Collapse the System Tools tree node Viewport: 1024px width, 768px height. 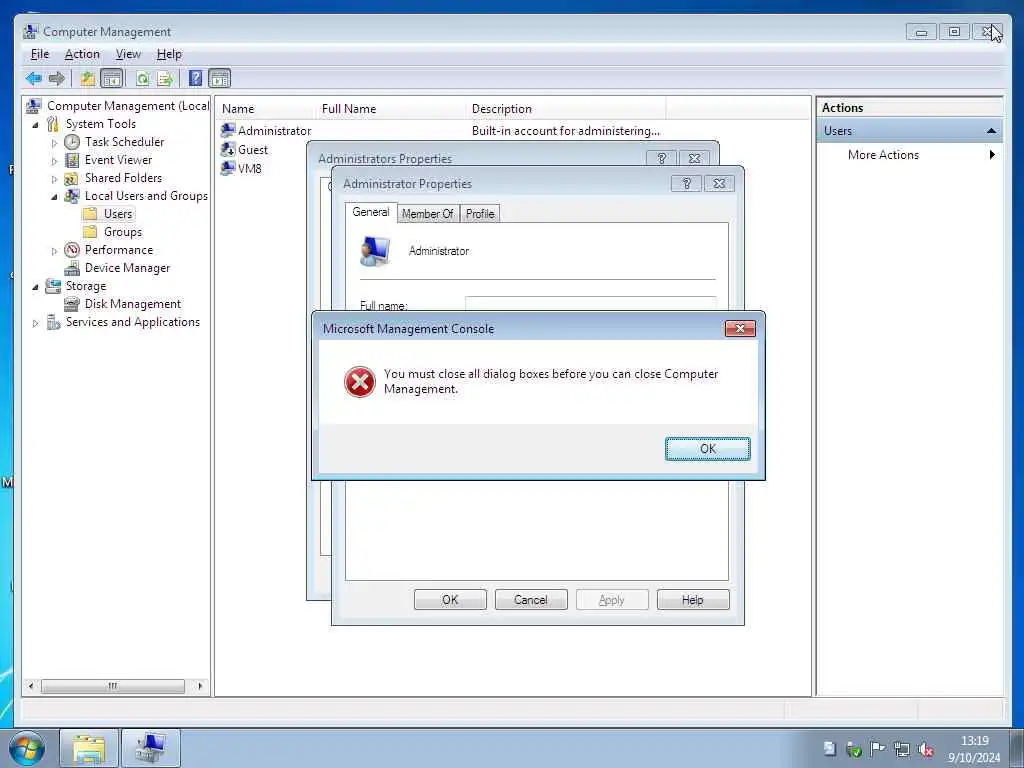(35, 124)
